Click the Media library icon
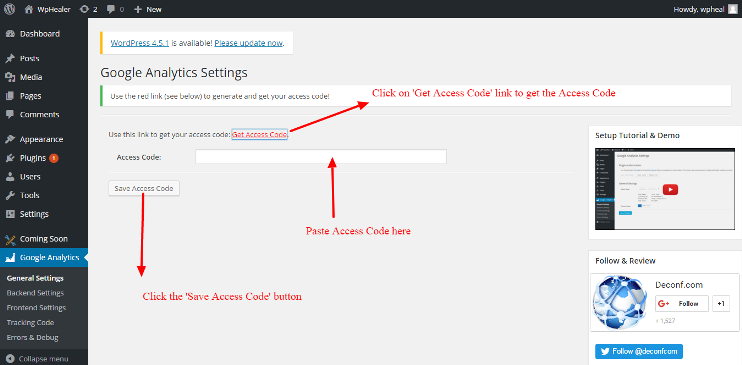 [x=10, y=77]
